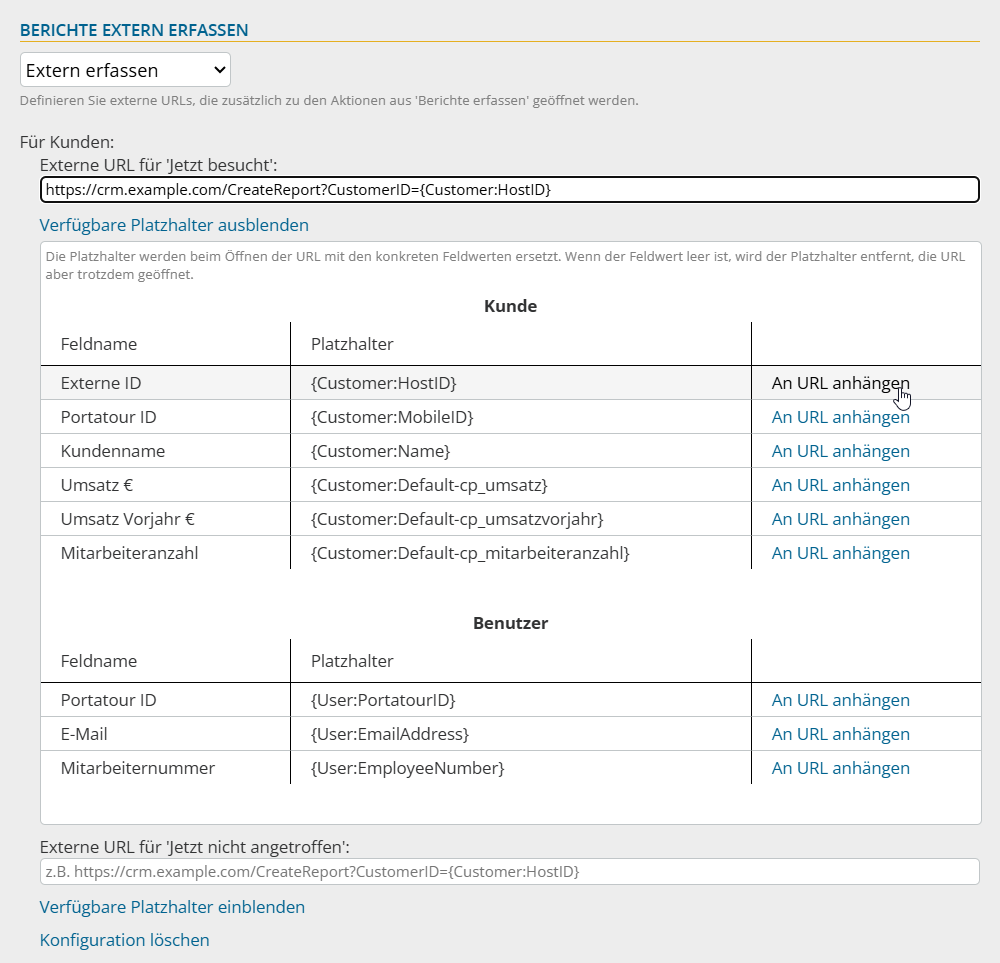The image size is (1000, 963).
Task: Click the {Customer:Default-cp_umsatz} placeholder cell
Action: pos(429,485)
